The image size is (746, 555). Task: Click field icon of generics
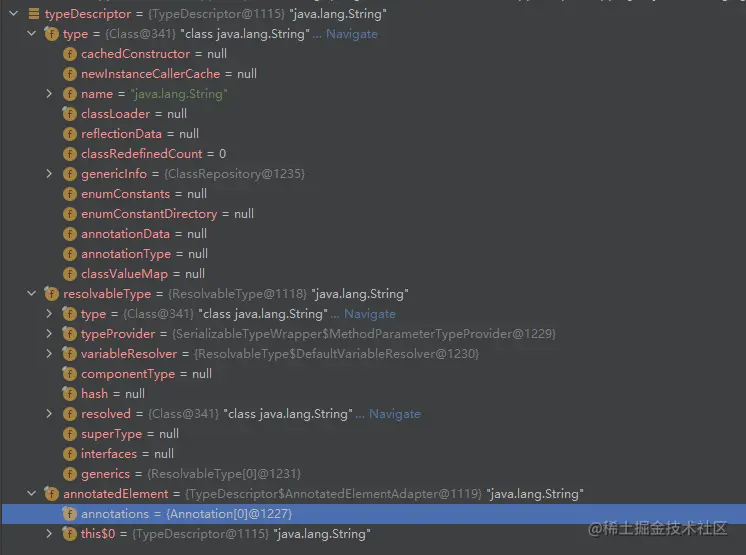[69, 473]
